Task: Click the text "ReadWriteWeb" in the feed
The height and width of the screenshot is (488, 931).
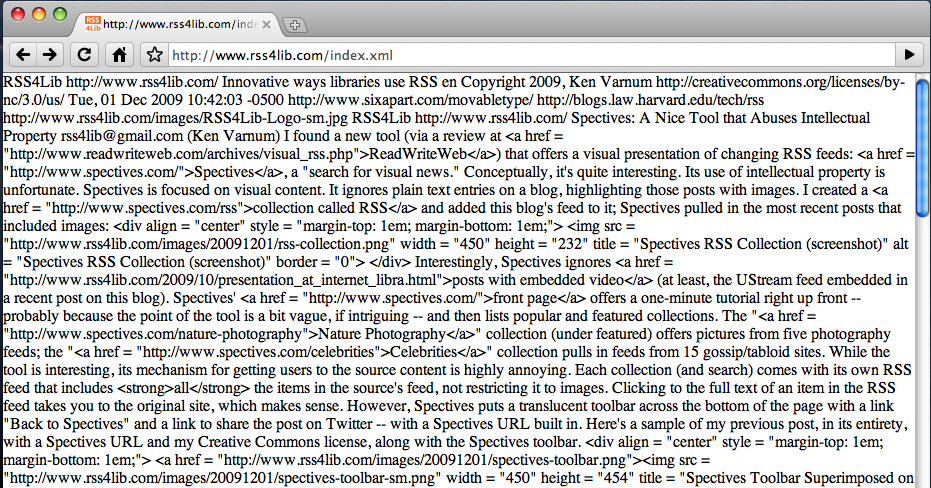Action: [418, 154]
